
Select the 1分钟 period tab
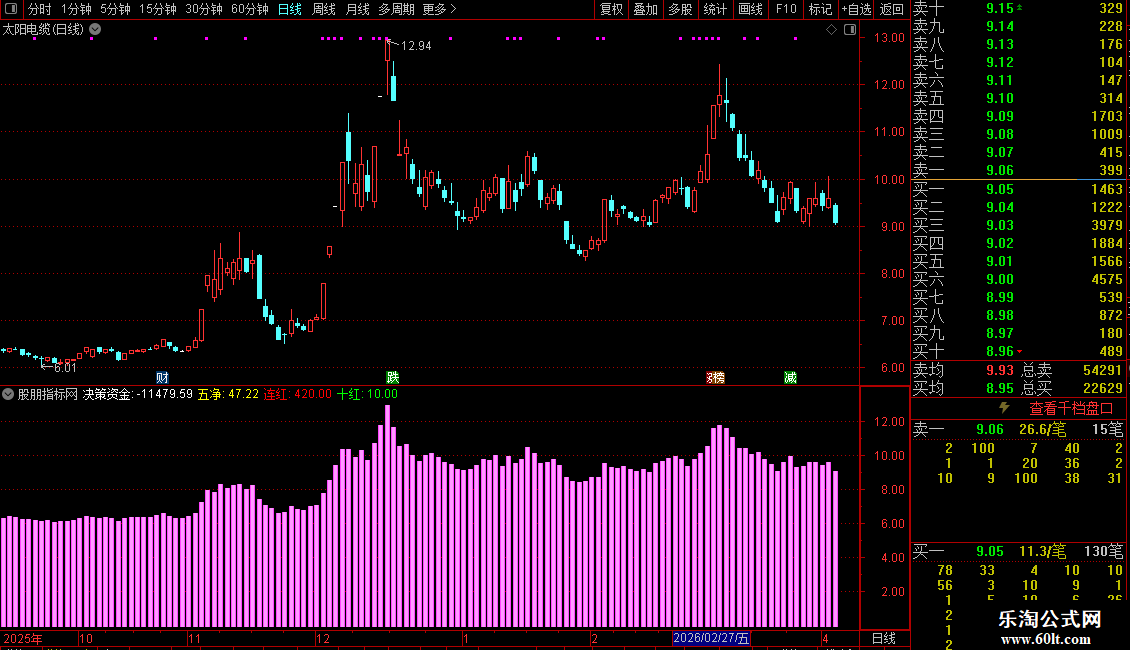(x=76, y=9)
